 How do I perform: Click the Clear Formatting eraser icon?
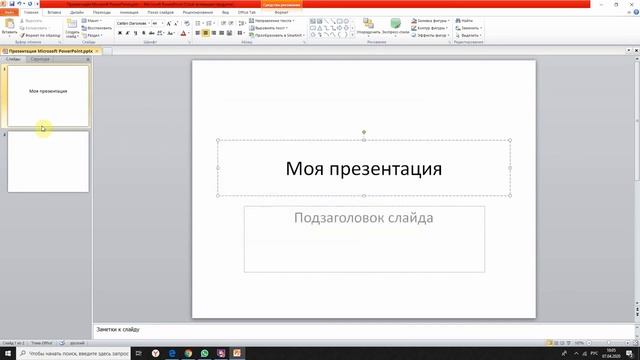coord(187,24)
